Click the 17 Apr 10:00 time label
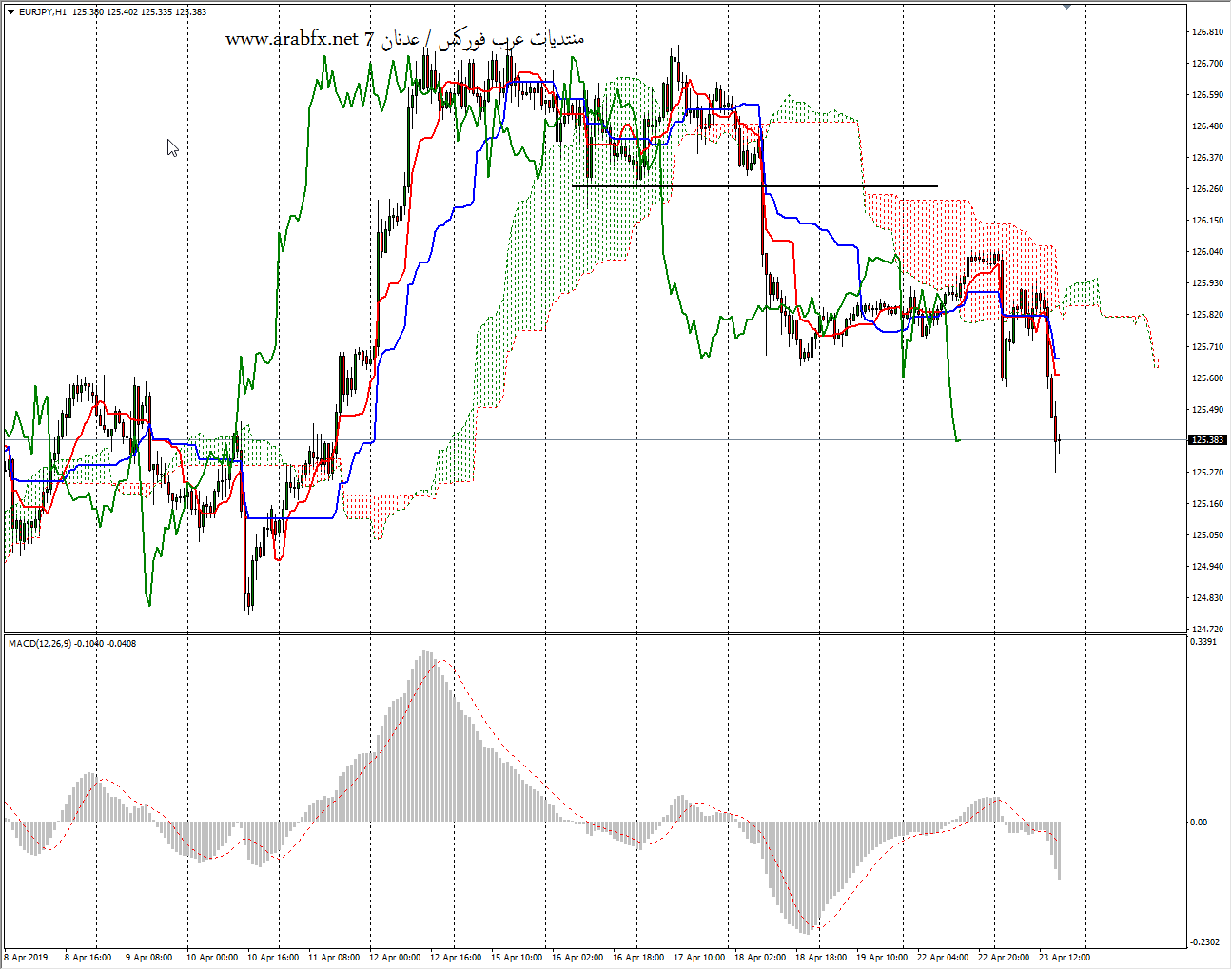The height and width of the screenshot is (970, 1232). click(698, 958)
